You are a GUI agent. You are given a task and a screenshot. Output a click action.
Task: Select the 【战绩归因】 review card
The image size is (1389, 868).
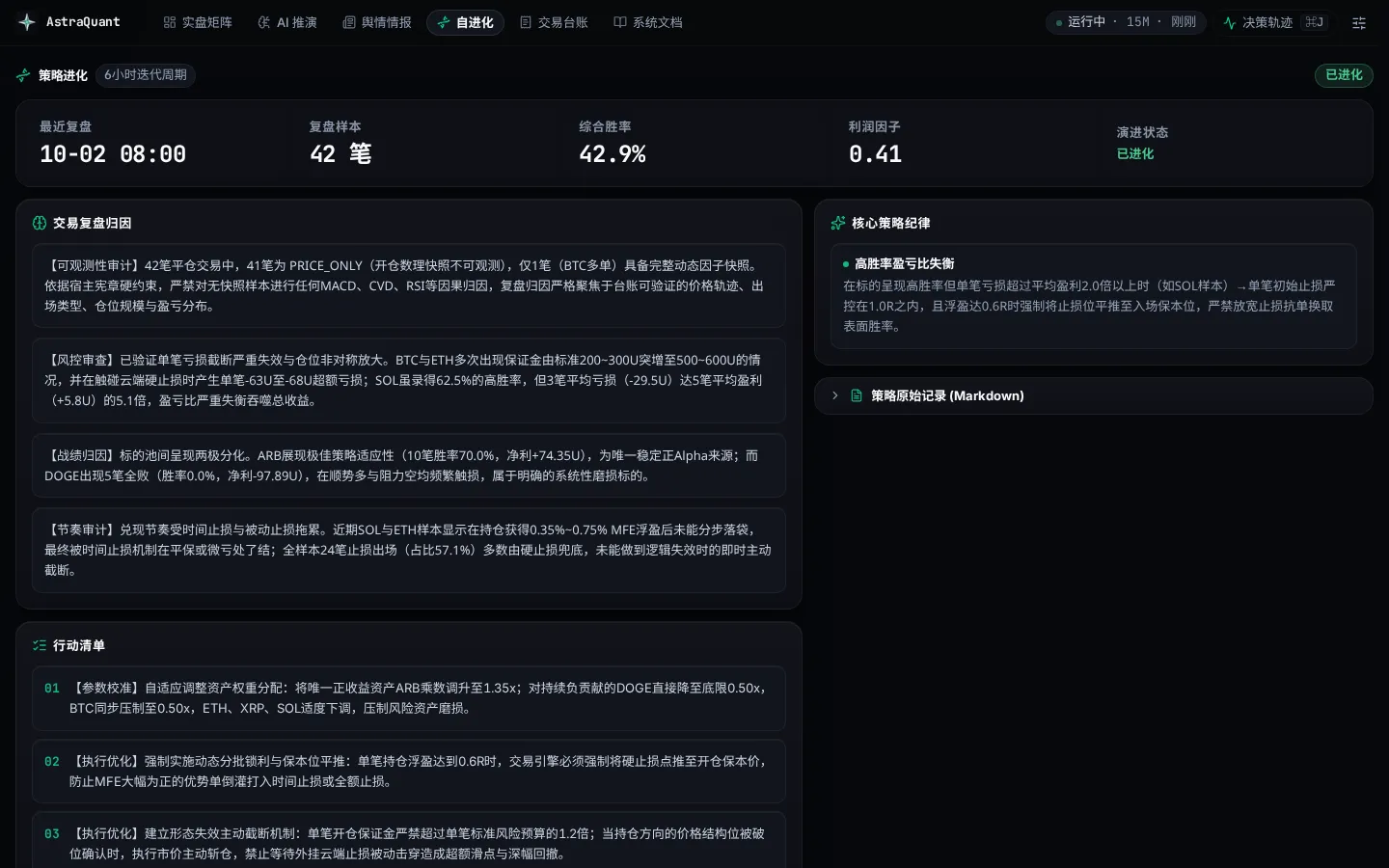point(409,465)
